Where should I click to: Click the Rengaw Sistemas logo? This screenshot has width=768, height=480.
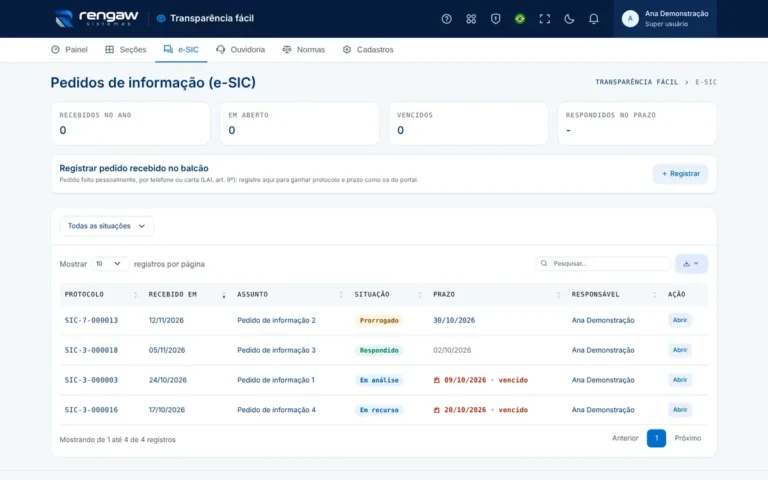[x=96, y=19]
